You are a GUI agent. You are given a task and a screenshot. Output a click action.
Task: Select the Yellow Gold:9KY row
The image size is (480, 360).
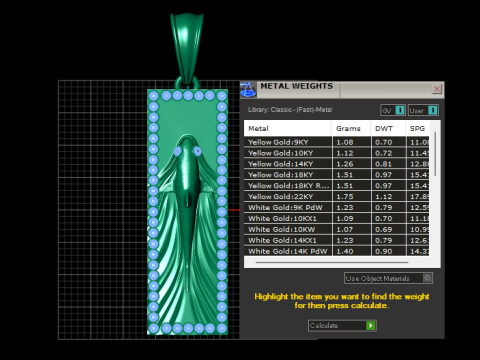(x=337, y=142)
